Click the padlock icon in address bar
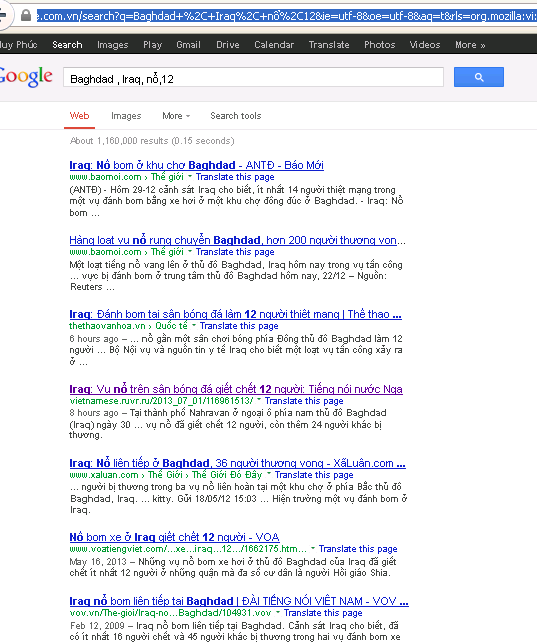This screenshot has height=642, width=537. tap(26, 16)
